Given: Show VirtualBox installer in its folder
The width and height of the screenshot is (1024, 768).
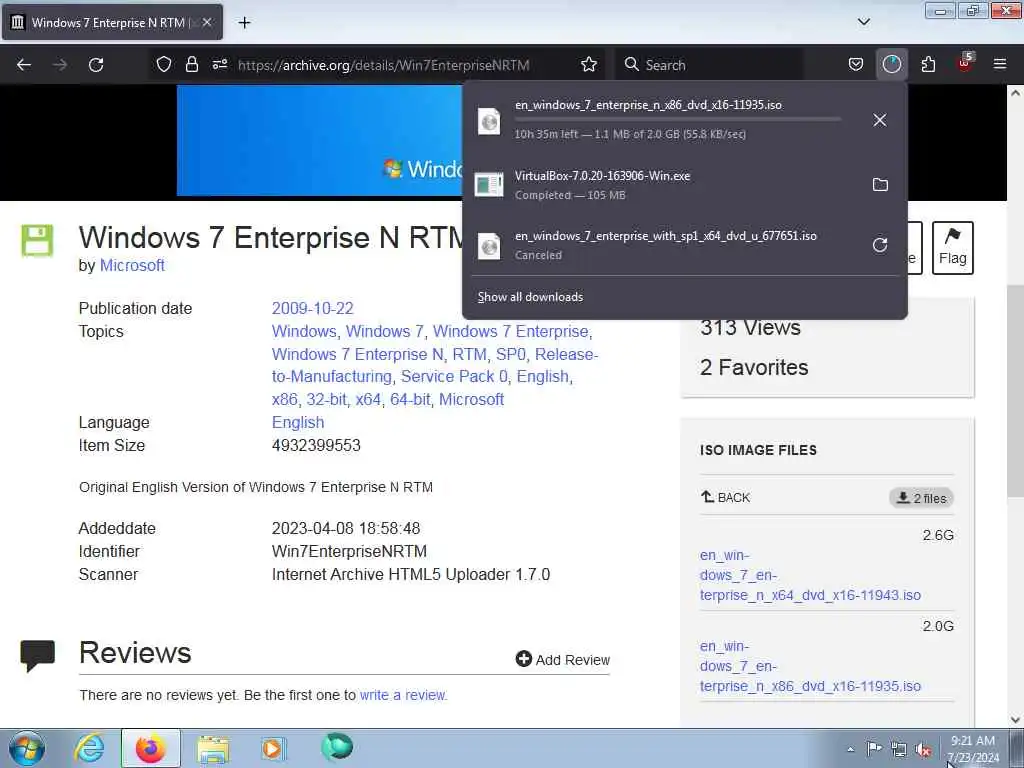Looking at the screenshot, I should (x=880, y=185).
